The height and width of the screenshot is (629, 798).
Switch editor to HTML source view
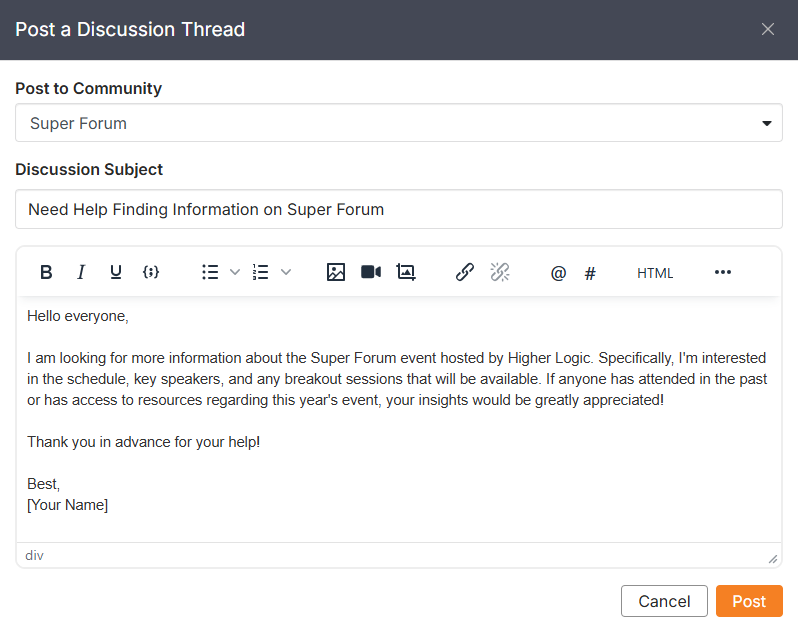pyautogui.click(x=655, y=273)
